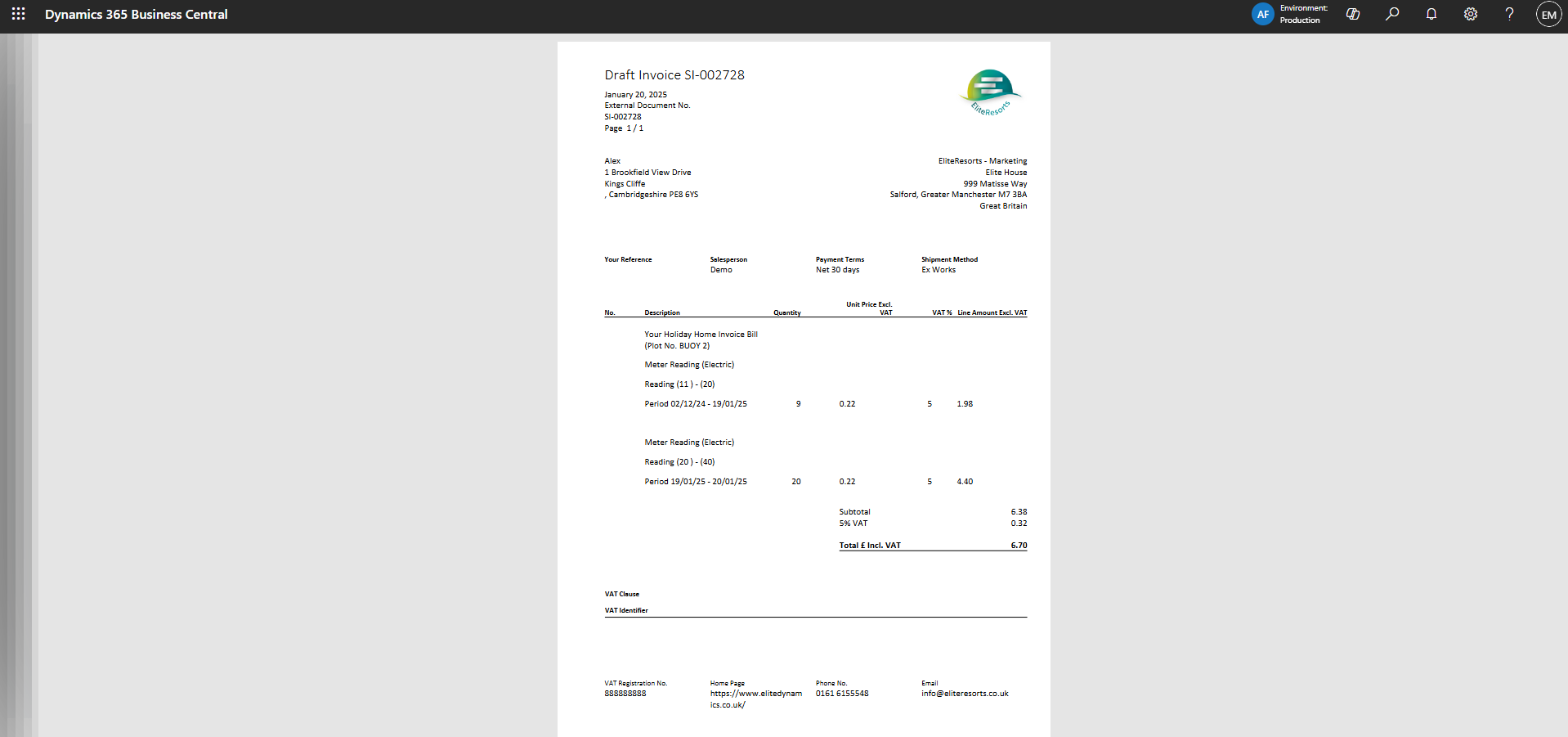Click line amount 1.98
The height and width of the screenshot is (737, 1568).
coord(965,404)
